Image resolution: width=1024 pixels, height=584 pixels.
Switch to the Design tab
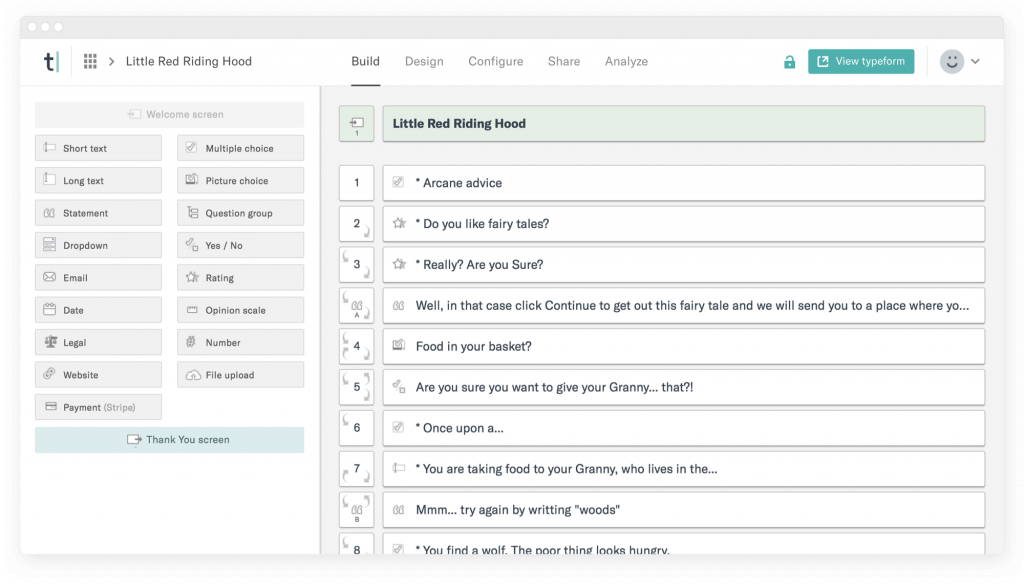tap(424, 61)
